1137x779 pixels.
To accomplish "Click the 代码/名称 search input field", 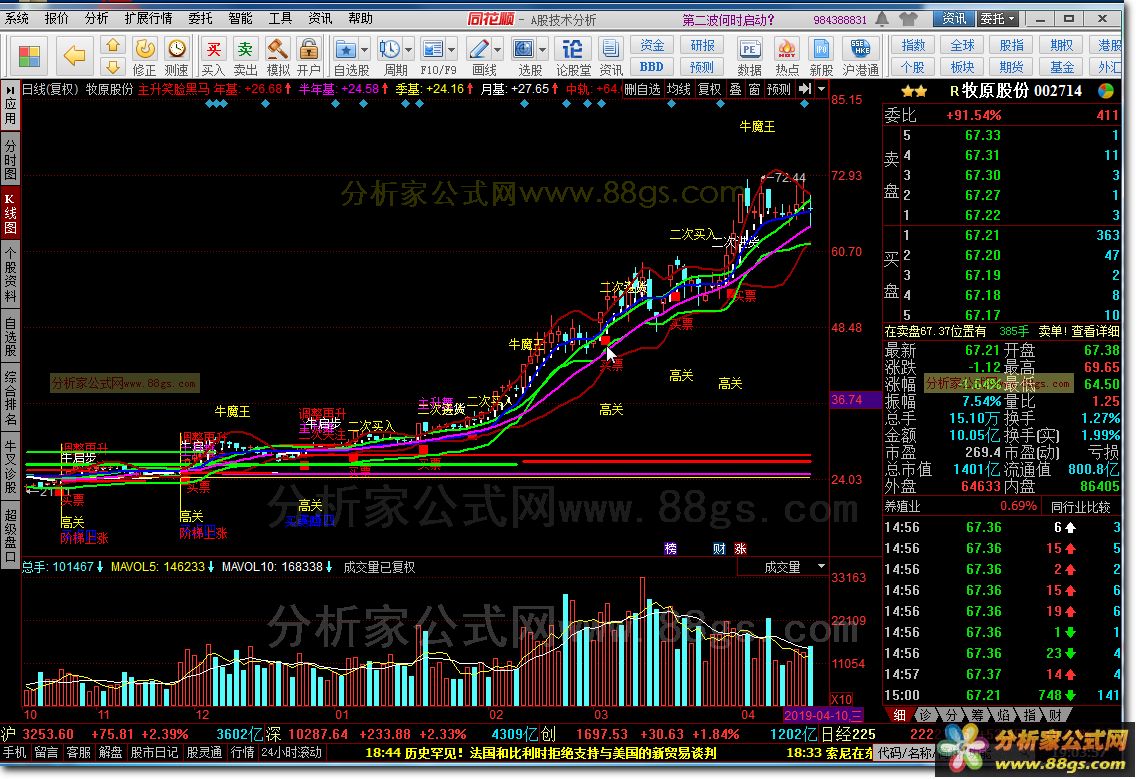I will (x=905, y=754).
